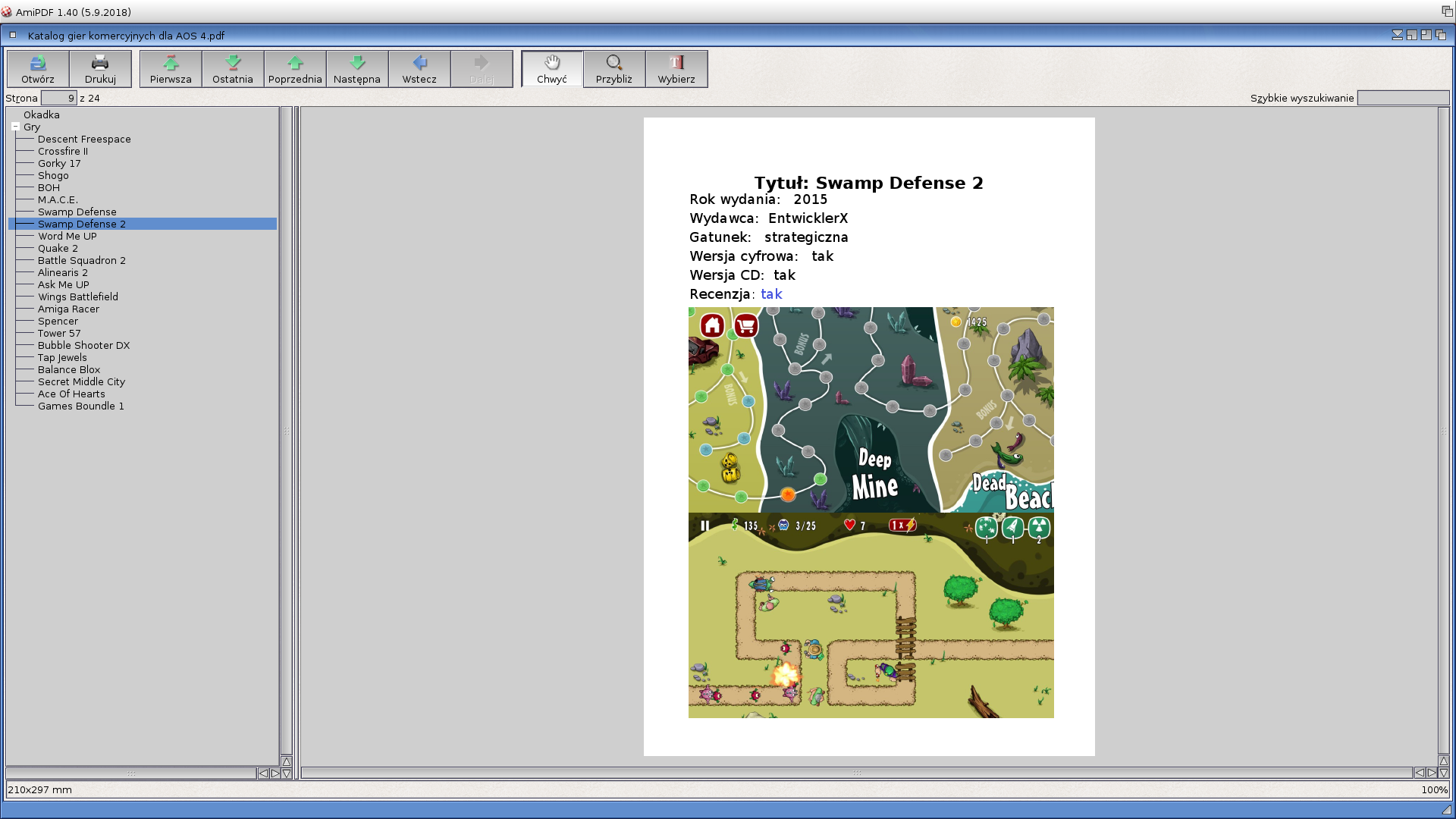Viewport: 1456px width, 819px height.
Task: Select Okadka in the outline
Action: [41, 115]
